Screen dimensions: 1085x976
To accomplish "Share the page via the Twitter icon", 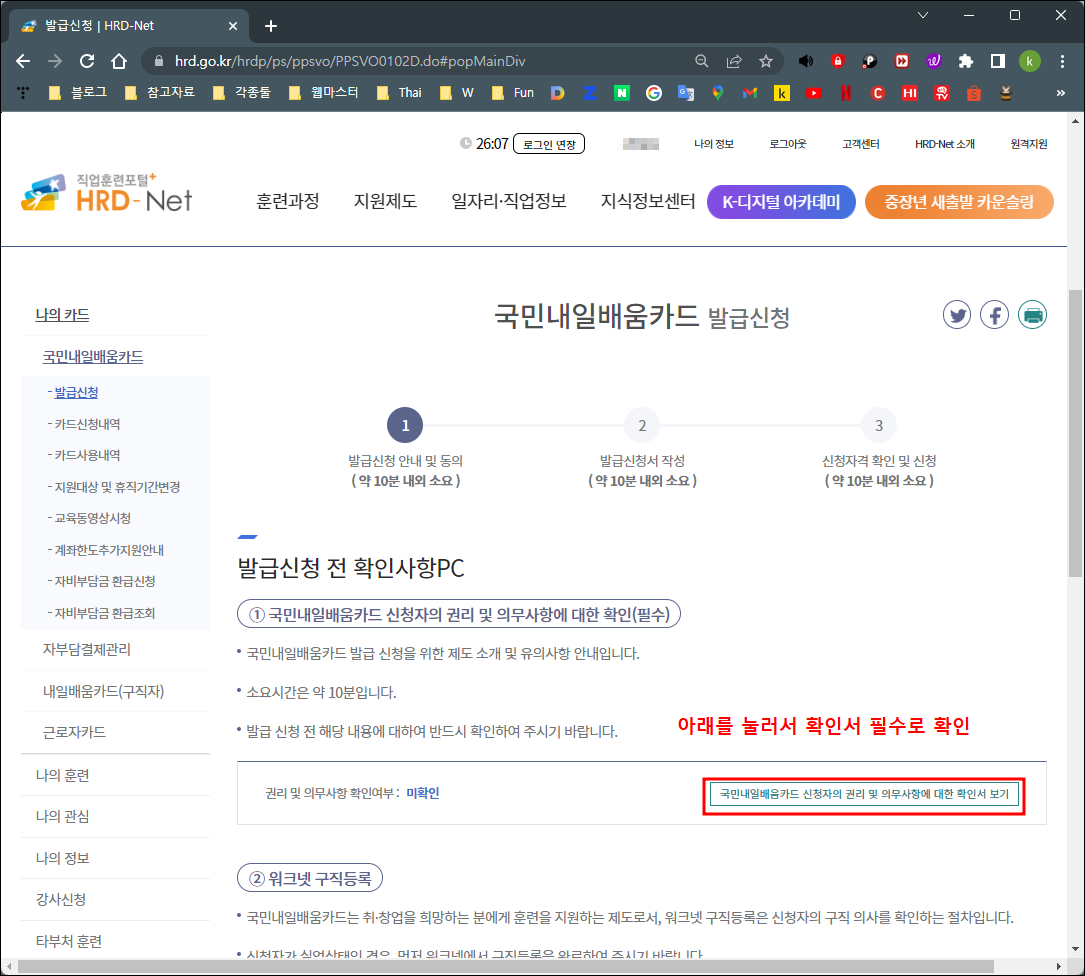I will [957, 314].
